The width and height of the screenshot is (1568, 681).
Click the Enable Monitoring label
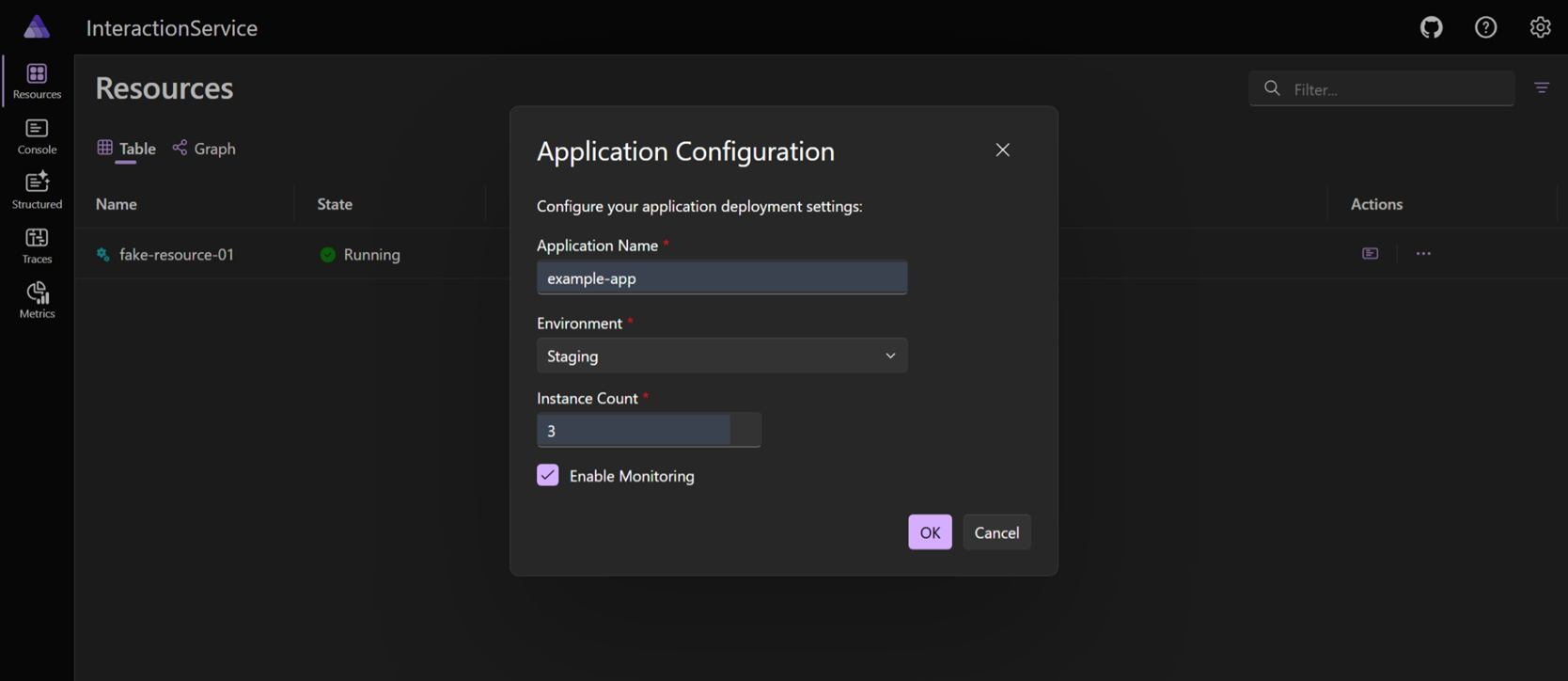[x=632, y=476]
